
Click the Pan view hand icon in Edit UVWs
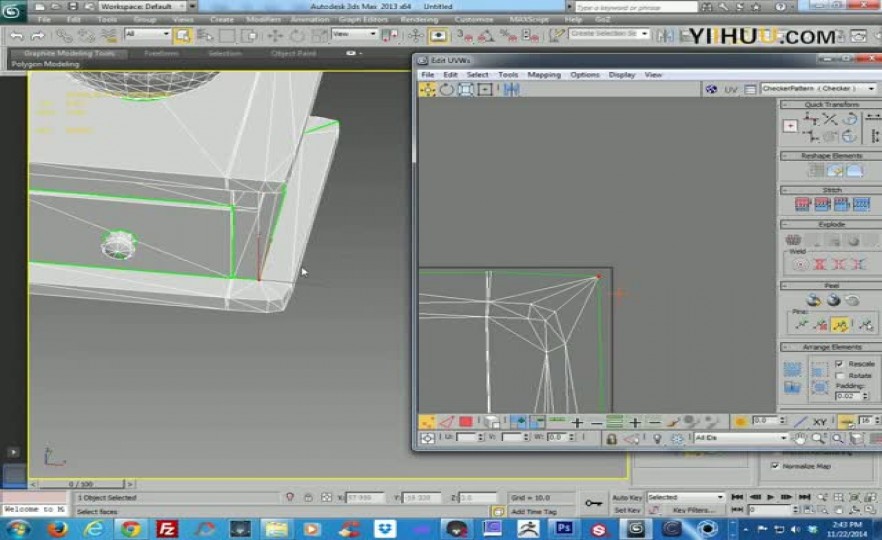point(799,438)
